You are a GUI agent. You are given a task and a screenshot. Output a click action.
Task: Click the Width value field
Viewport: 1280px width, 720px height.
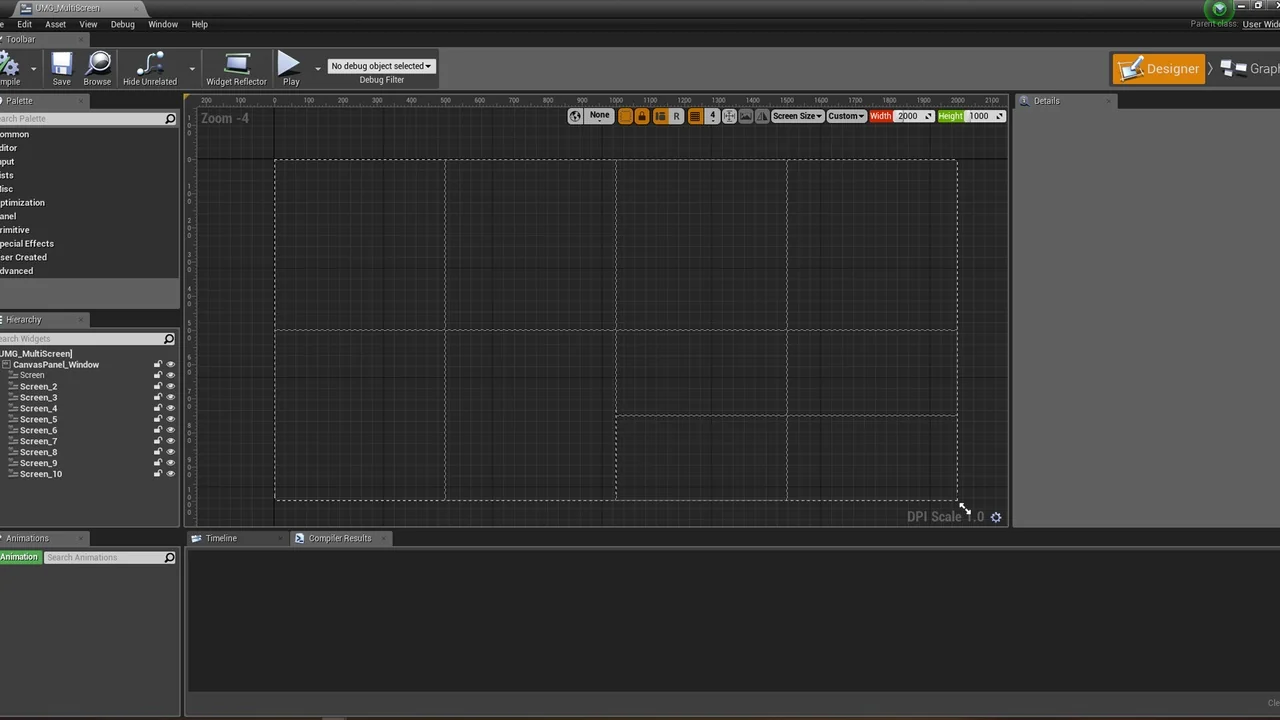(x=908, y=115)
